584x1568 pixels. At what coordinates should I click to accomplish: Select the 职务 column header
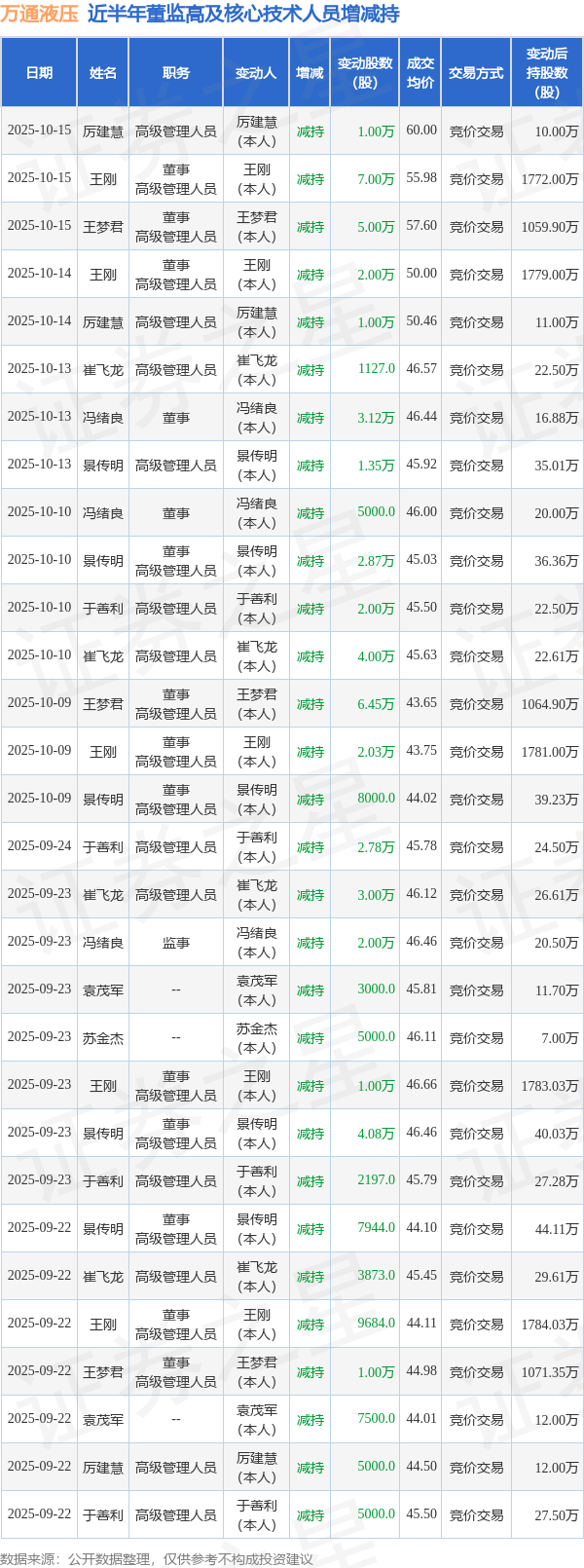click(176, 73)
